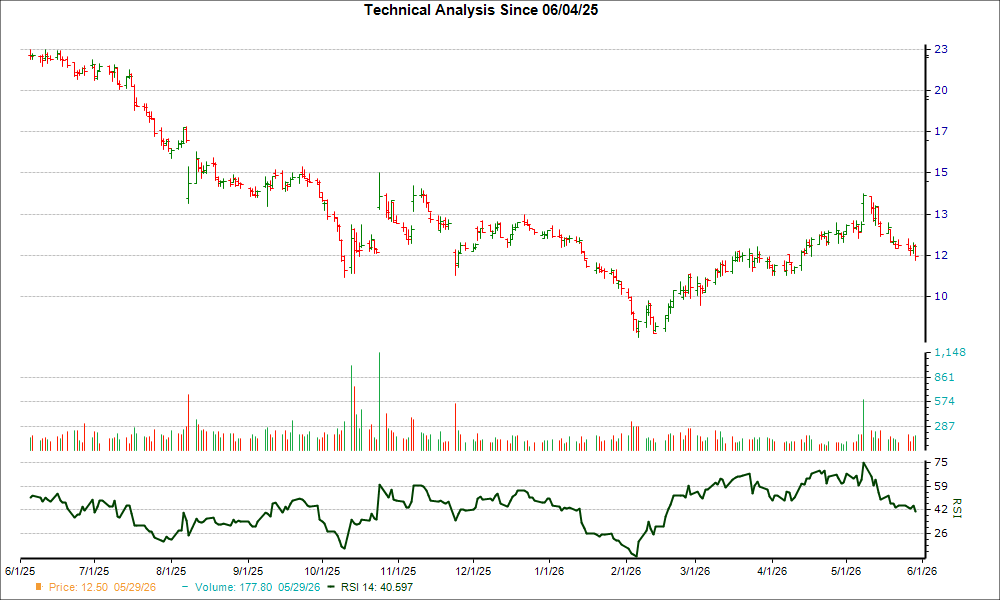1000x600 pixels.
Task: Click the date label 6/1/25
Action: click(20, 571)
